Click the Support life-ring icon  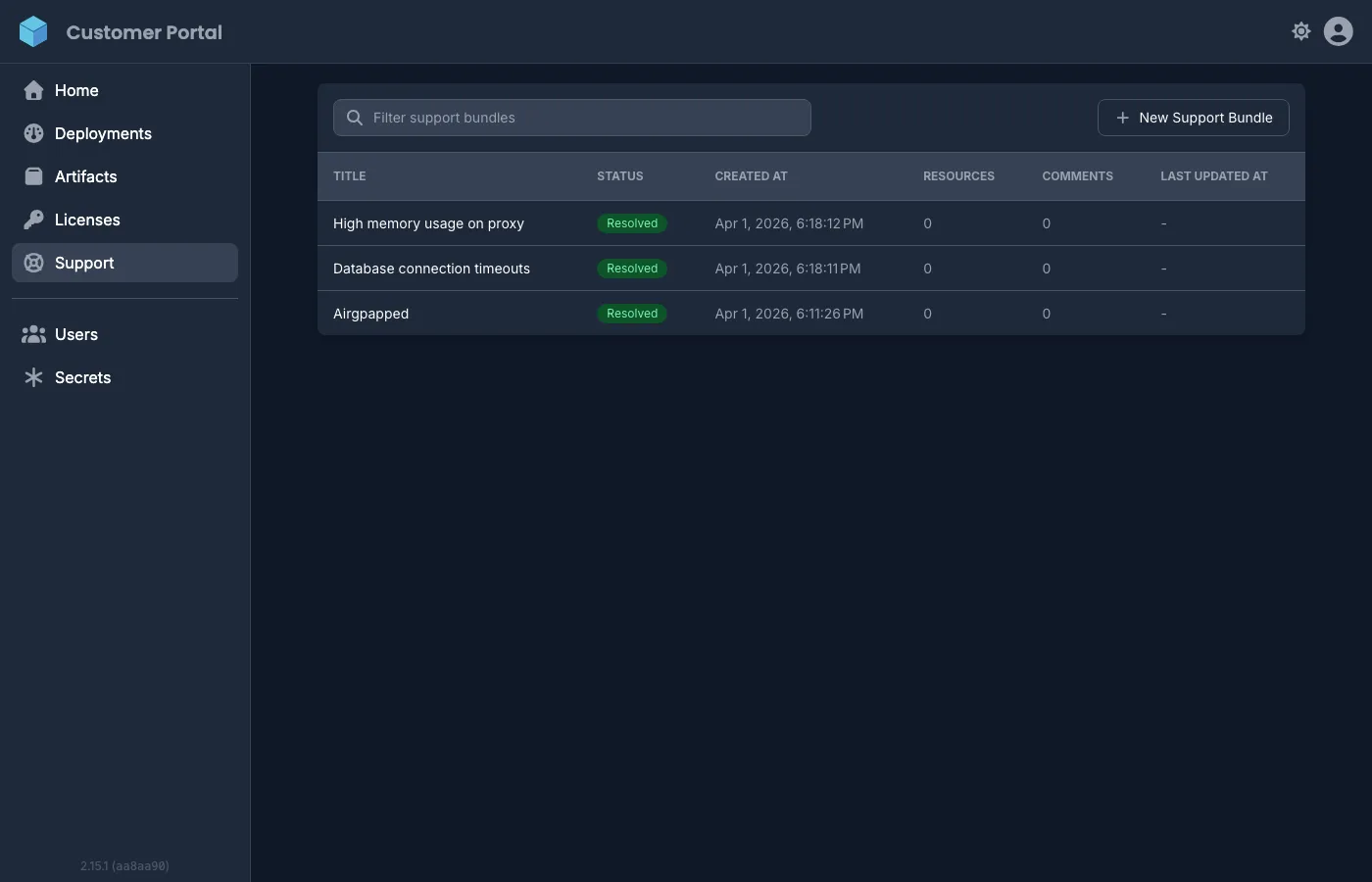coord(33,262)
